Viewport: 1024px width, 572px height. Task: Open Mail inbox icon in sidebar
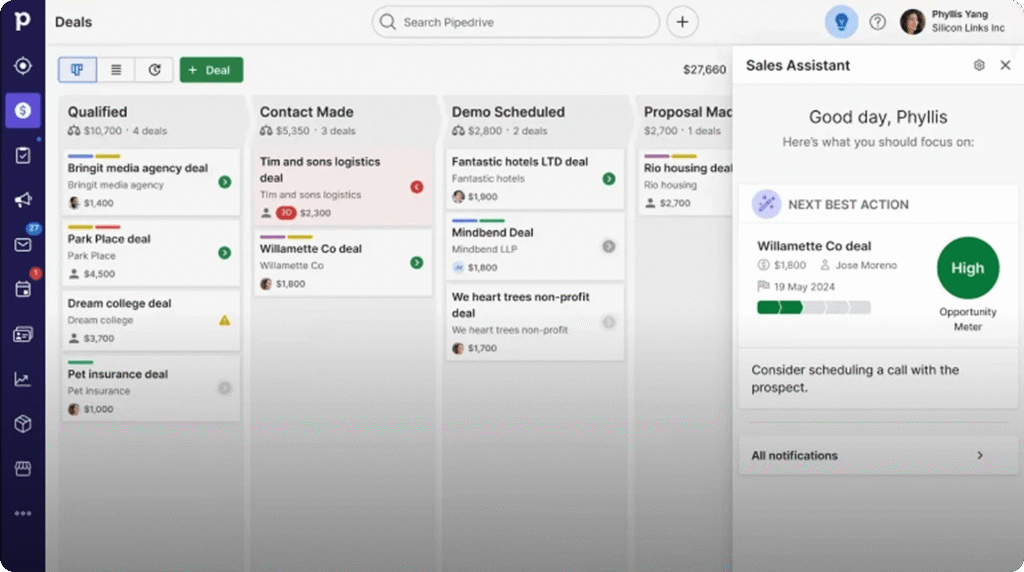tap(23, 245)
